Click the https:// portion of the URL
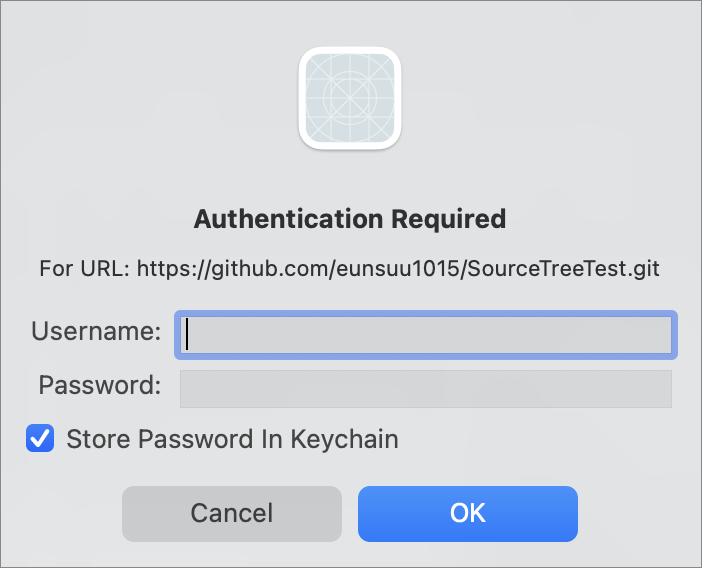Image resolution: width=702 pixels, height=568 pixels. [174, 269]
